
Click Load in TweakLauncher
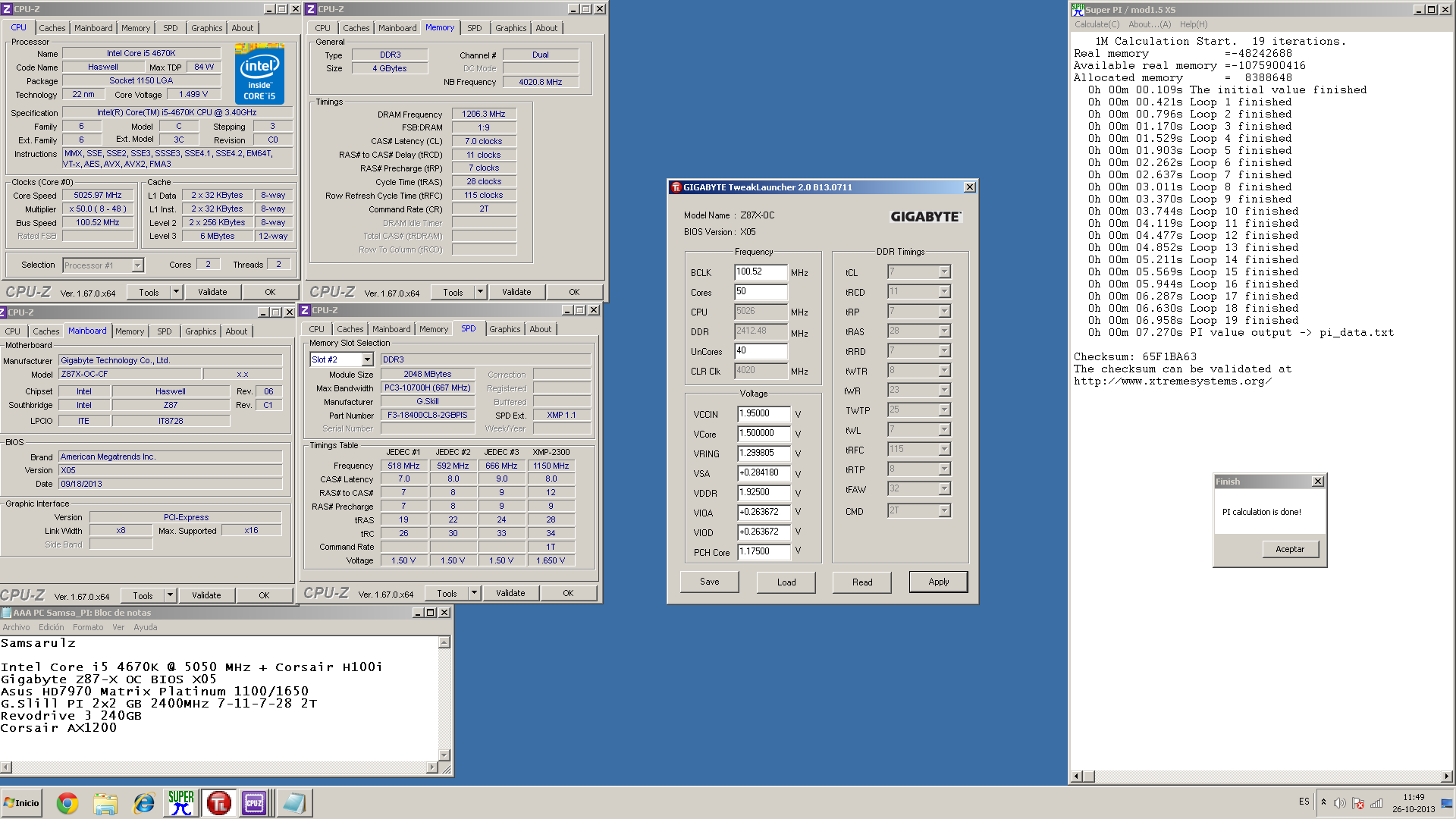pos(786,582)
